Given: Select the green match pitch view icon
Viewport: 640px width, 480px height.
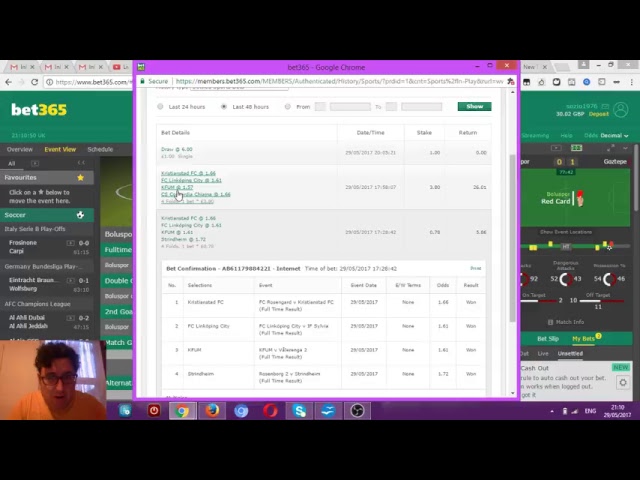Looking at the screenshot, I should (x=576, y=148).
